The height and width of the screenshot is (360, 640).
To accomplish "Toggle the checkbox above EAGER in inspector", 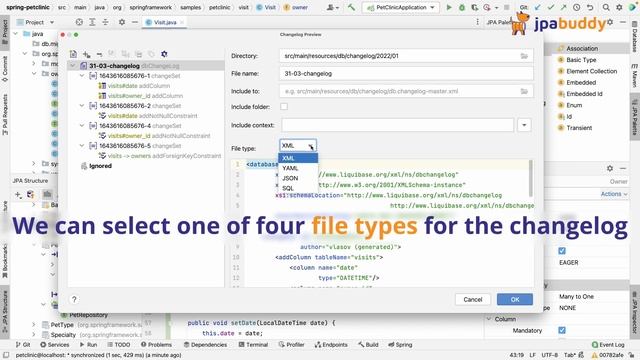I will tap(562, 251).
